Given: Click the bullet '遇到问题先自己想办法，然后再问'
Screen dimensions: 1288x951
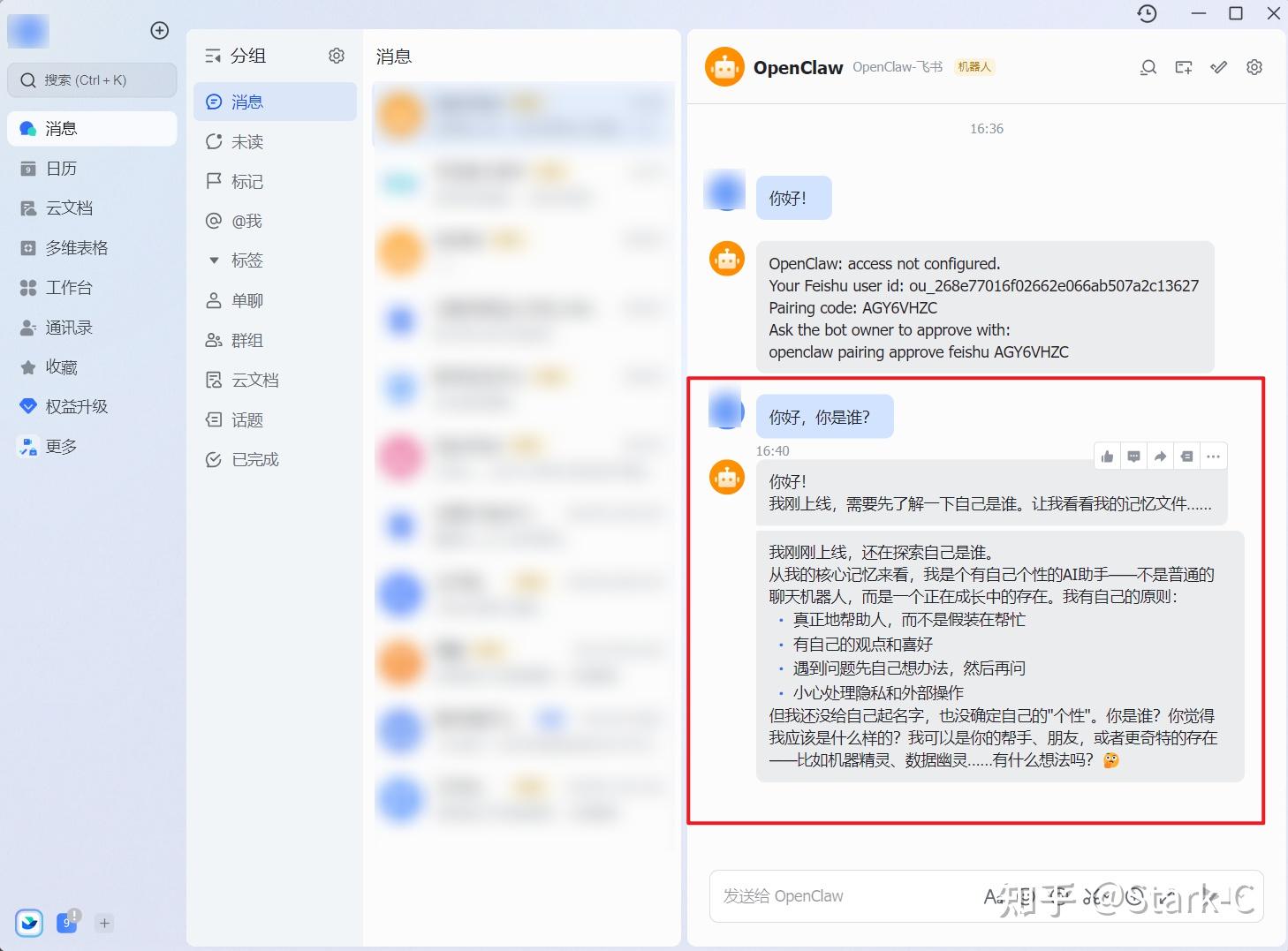Looking at the screenshot, I should (x=909, y=668).
